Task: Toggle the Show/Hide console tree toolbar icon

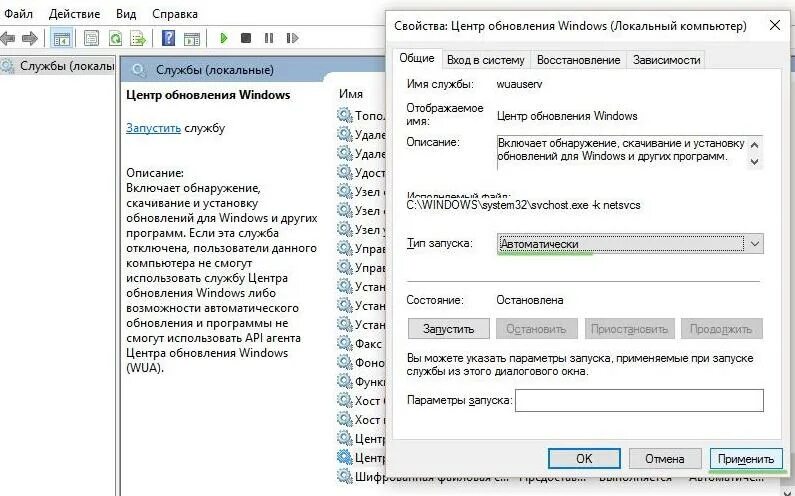Action: click(62, 39)
